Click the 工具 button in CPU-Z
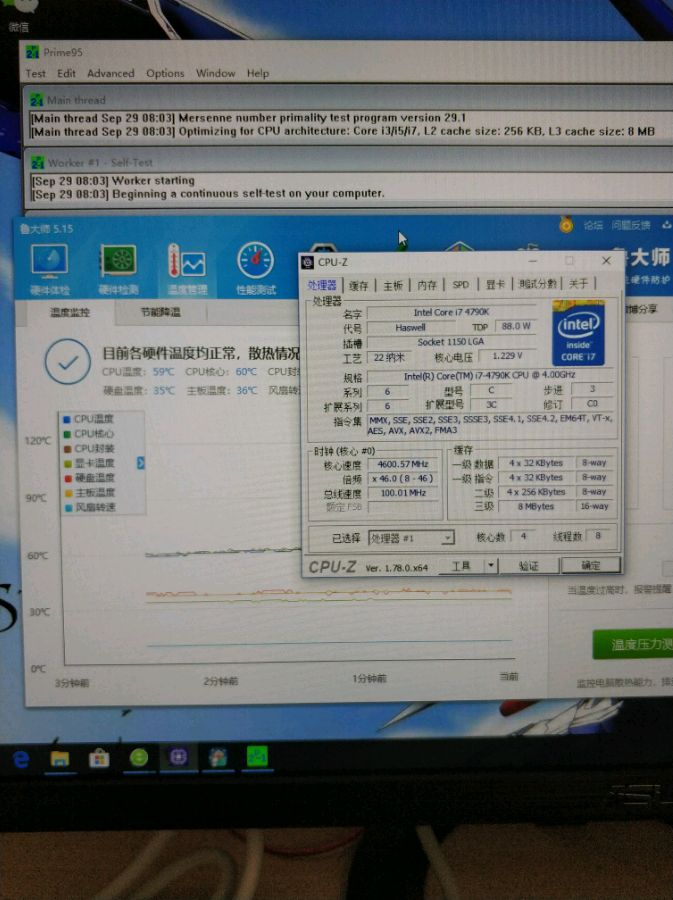673x900 pixels. pos(462,566)
